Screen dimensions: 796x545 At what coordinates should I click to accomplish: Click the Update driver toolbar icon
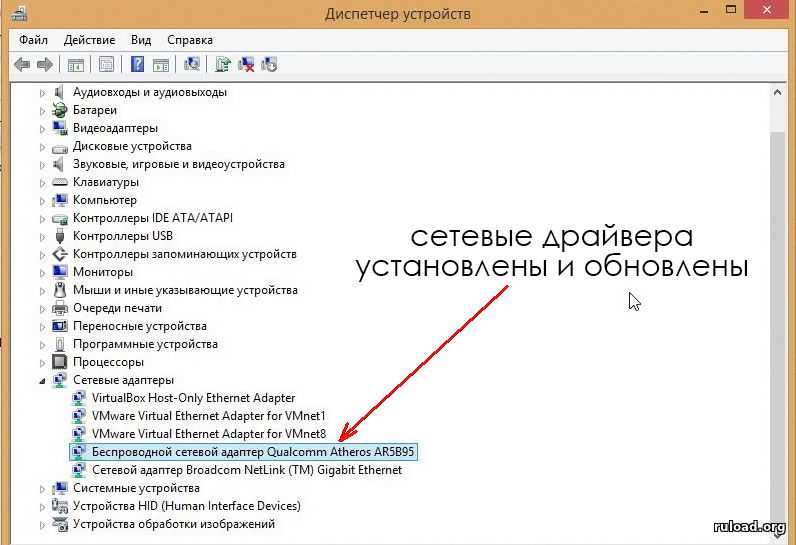coord(223,64)
